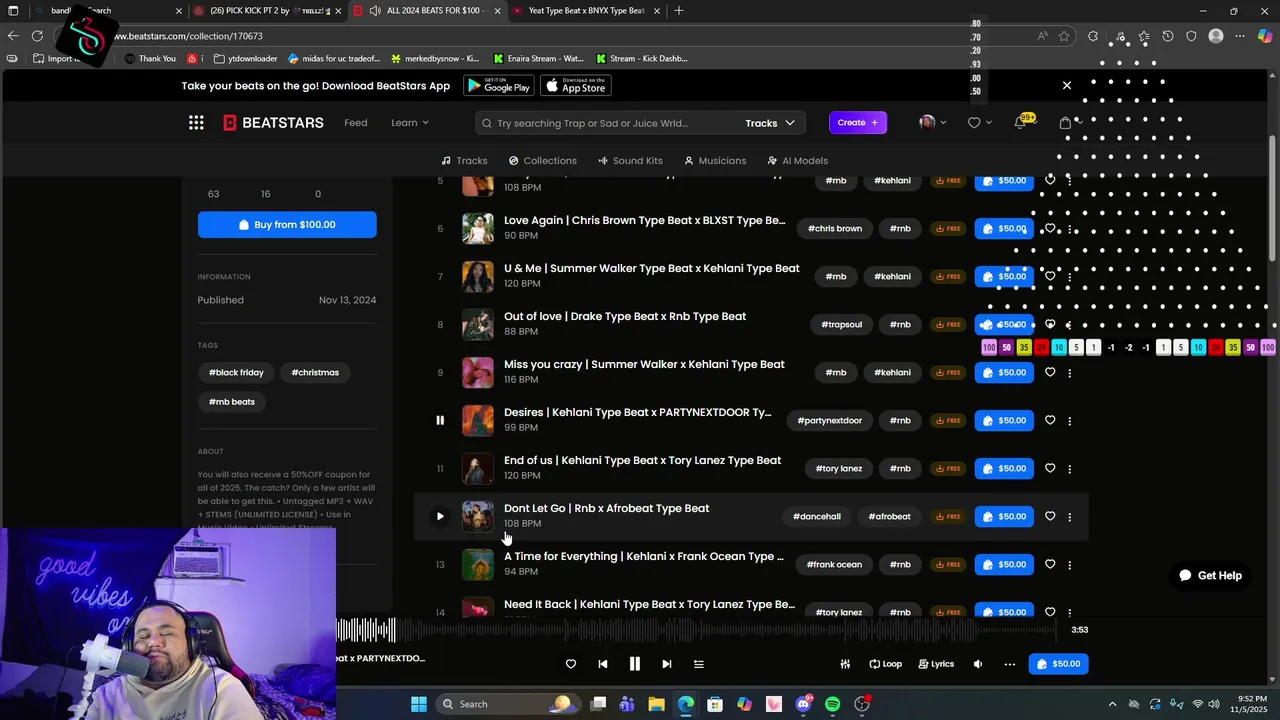
Task: Open the Get Help chat
Action: (x=1210, y=575)
